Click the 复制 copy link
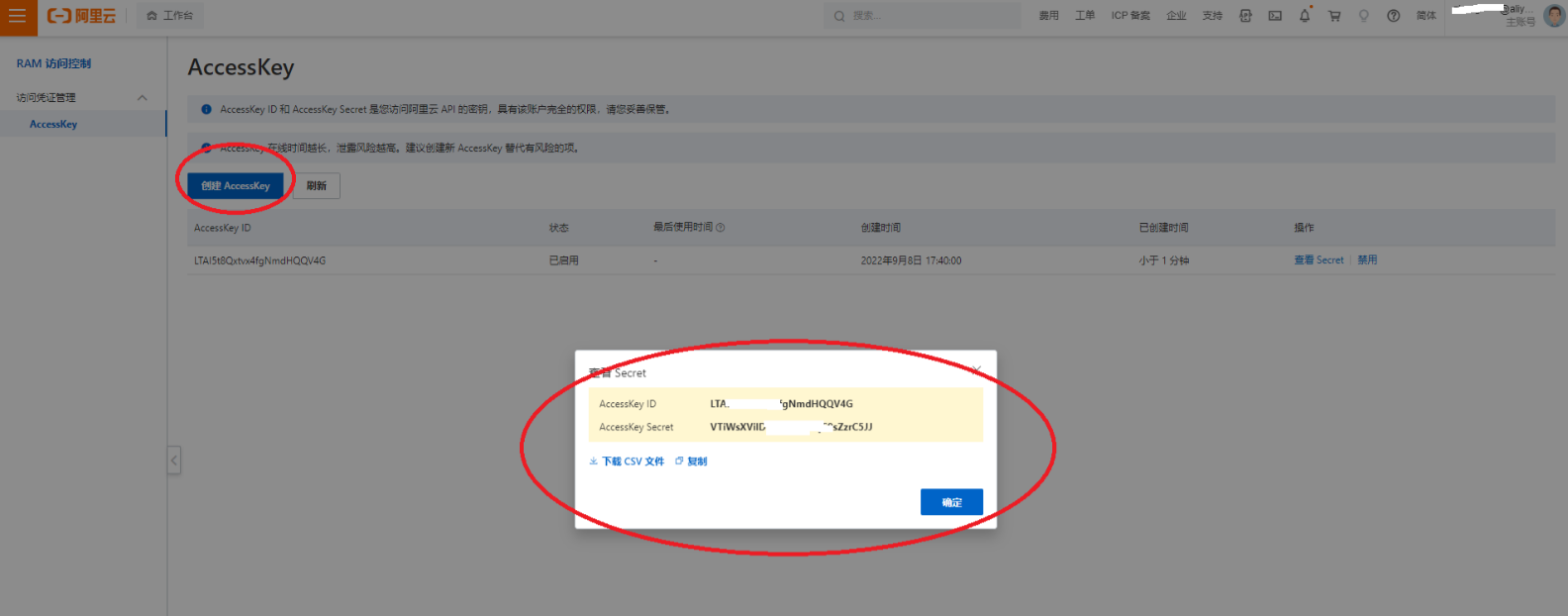The height and width of the screenshot is (616, 1568). point(691,462)
